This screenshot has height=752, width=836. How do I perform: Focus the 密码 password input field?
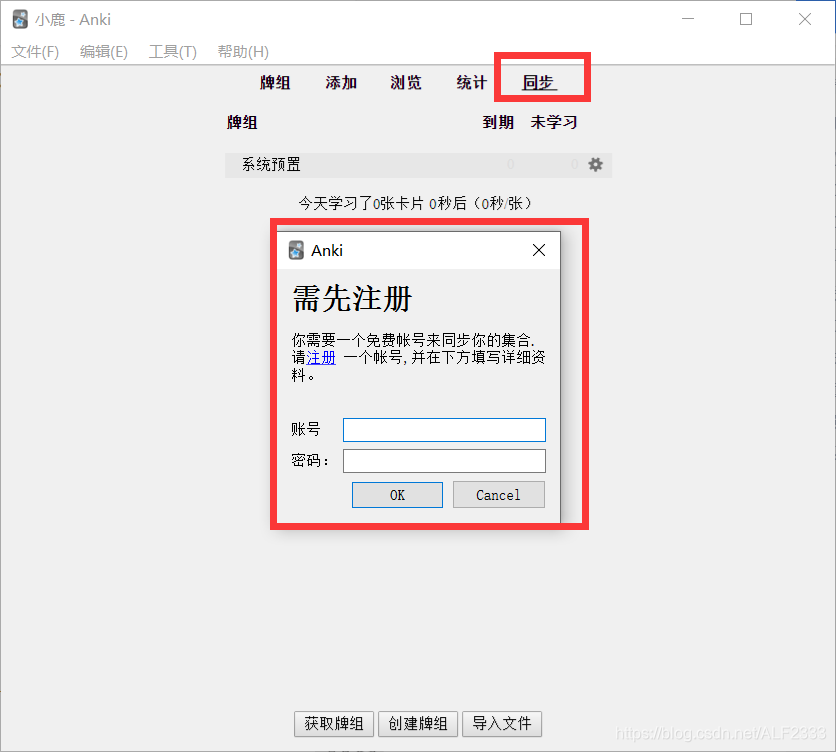444,461
